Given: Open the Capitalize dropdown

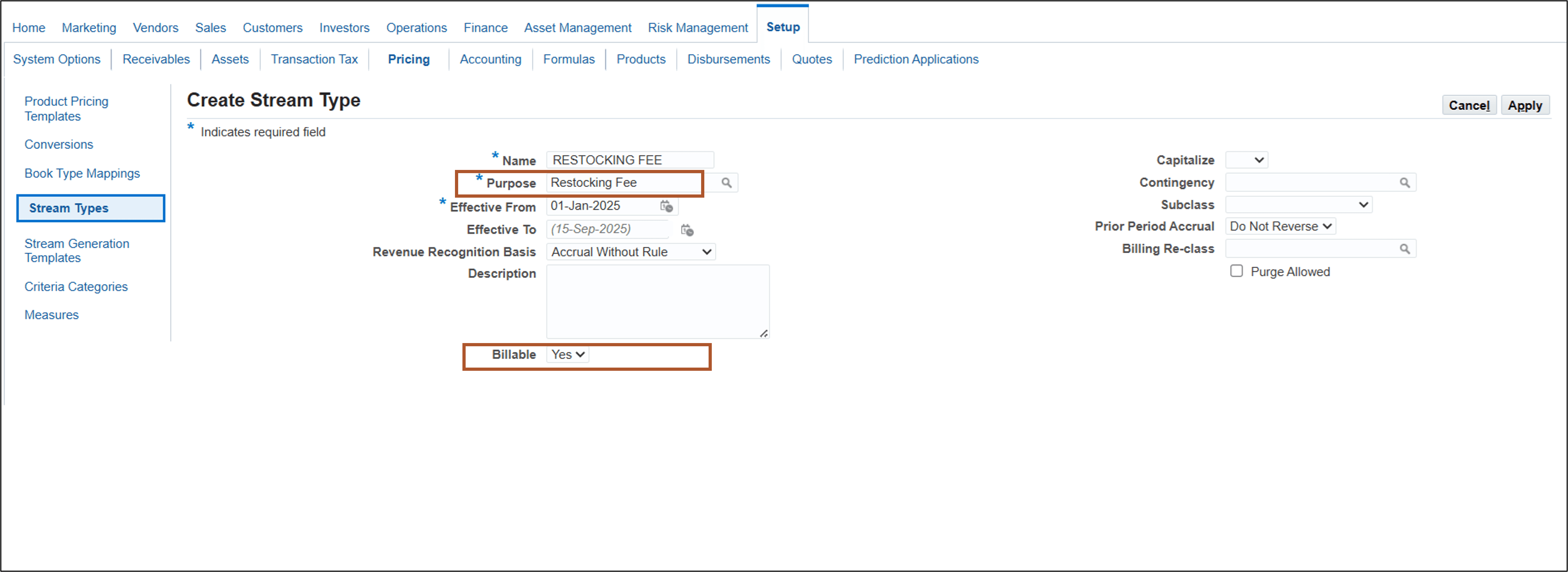Looking at the screenshot, I should pyautogui.click(x=1246, y=160).
